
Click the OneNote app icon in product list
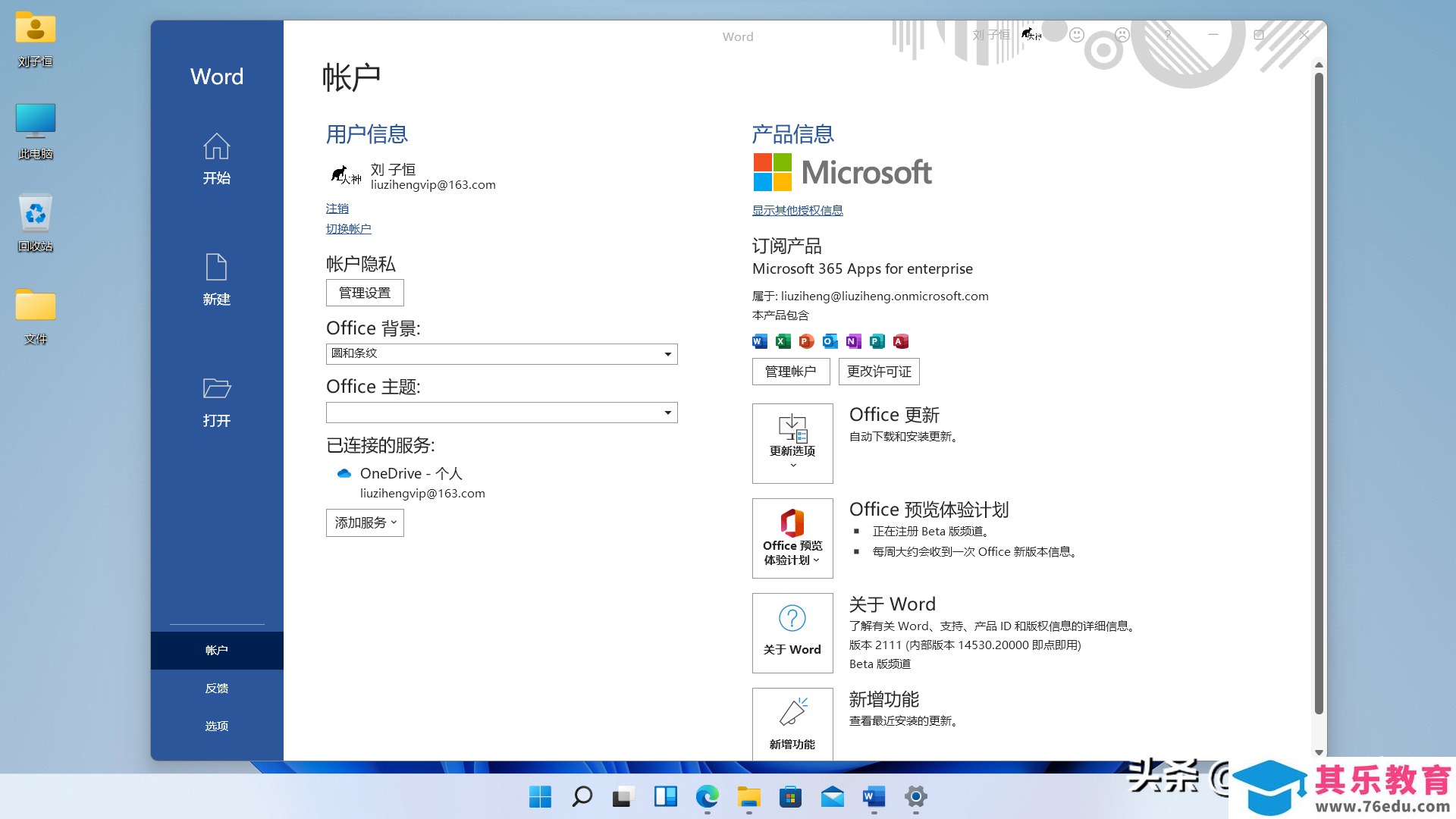(x=854, y=341)
